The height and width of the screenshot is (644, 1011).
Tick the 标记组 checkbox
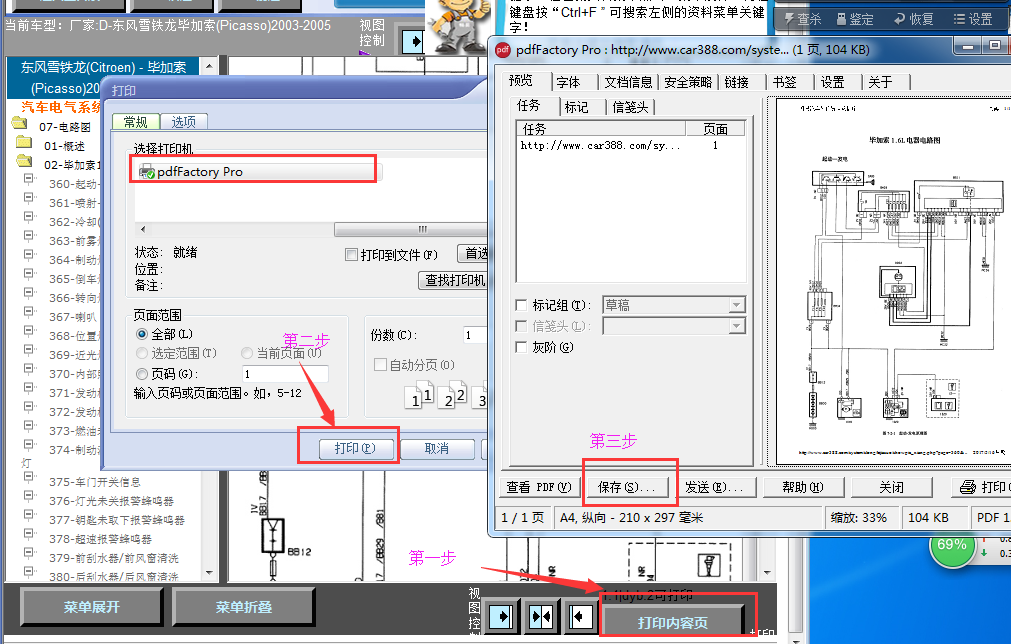coord(522,305)
